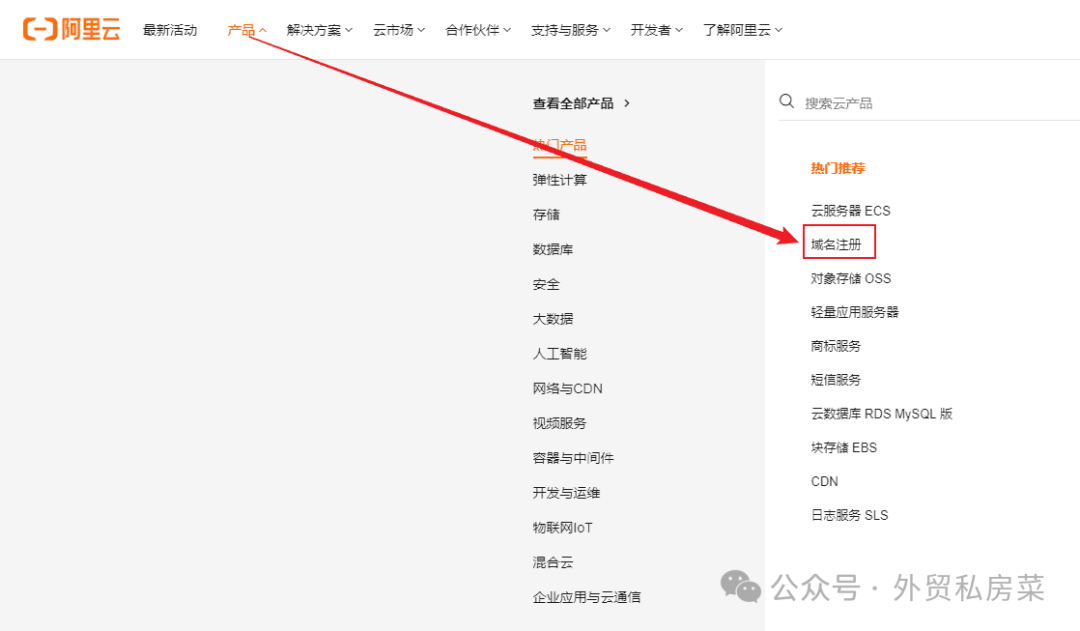The height and width of the screenshot is (631, 1080).
Task: Click the WeChat 公众号 icon
Action: [x=739, y=586]
